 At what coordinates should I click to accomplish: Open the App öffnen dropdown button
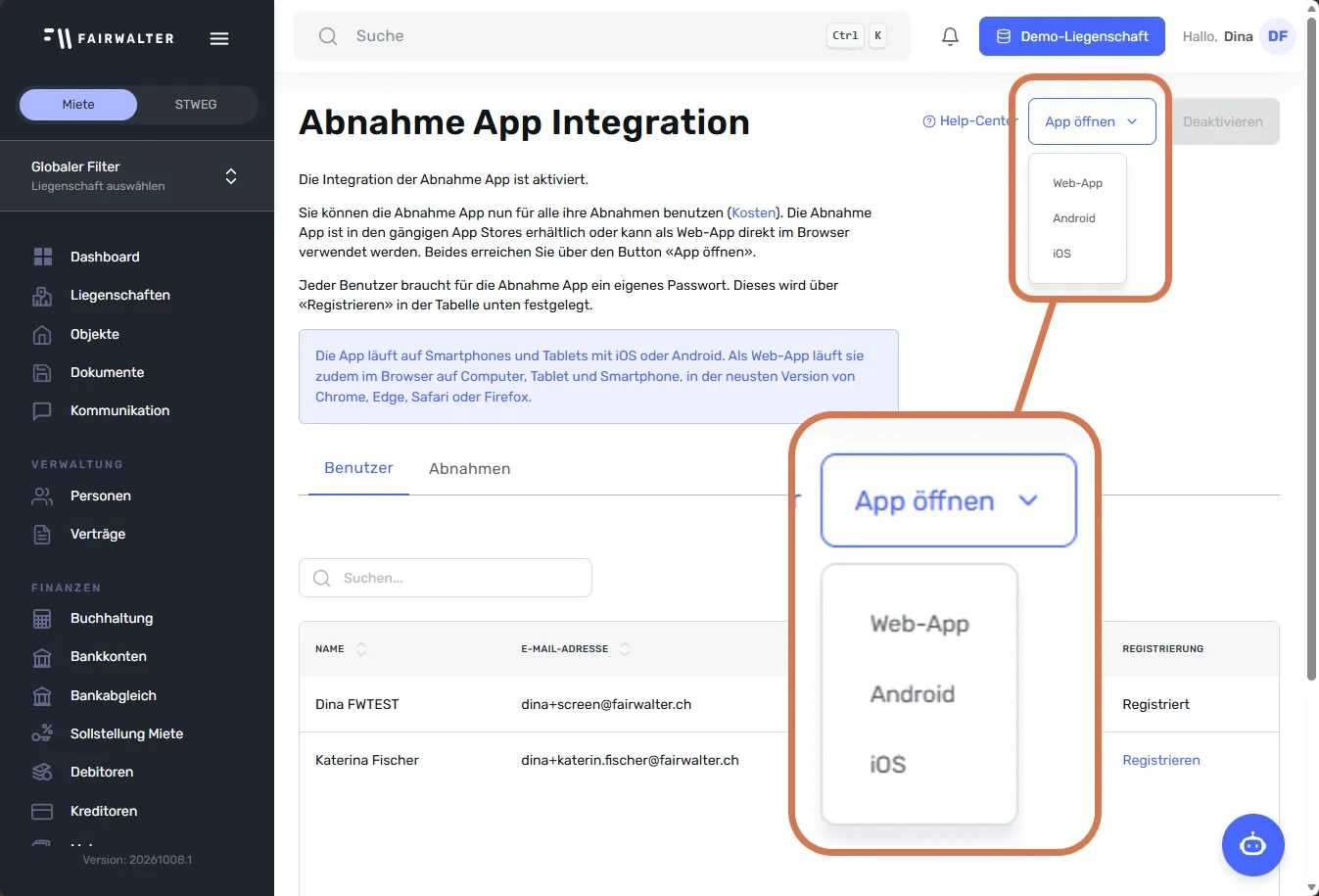[1092, 121]
